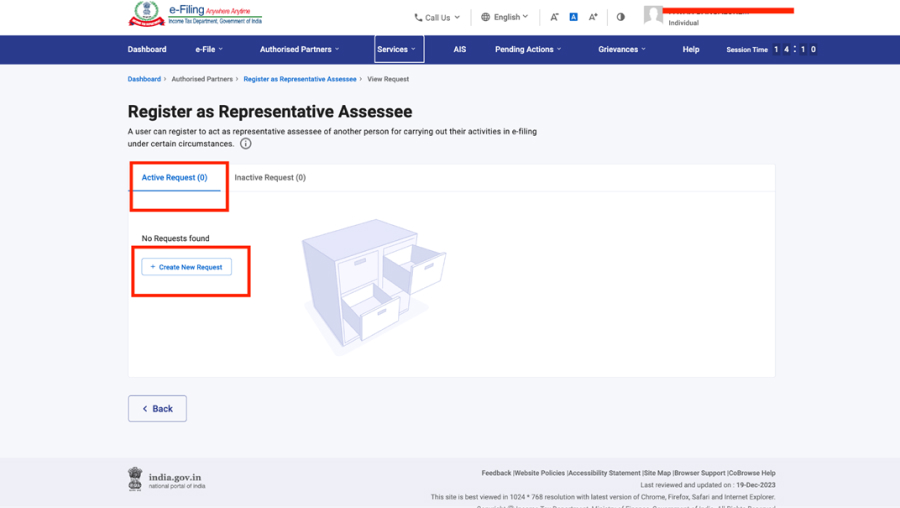Open the AIS menu item
900x508 pixels.
click(x=460, y=49)
